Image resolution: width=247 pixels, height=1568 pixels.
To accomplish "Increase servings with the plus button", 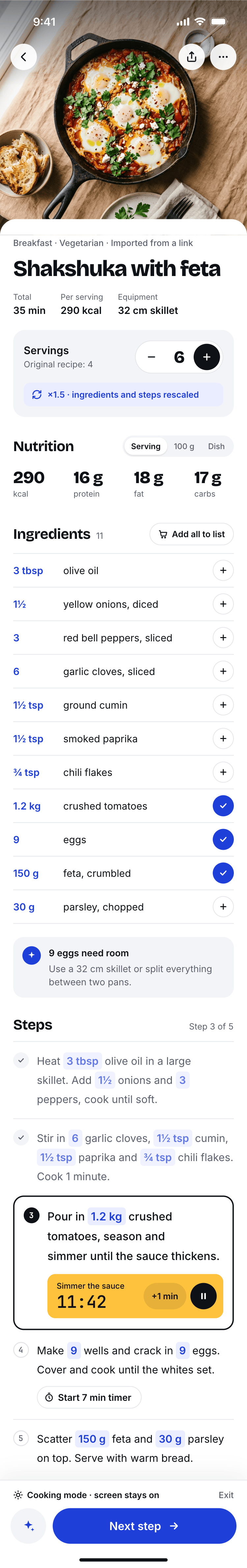I will (x=207, y=357).
